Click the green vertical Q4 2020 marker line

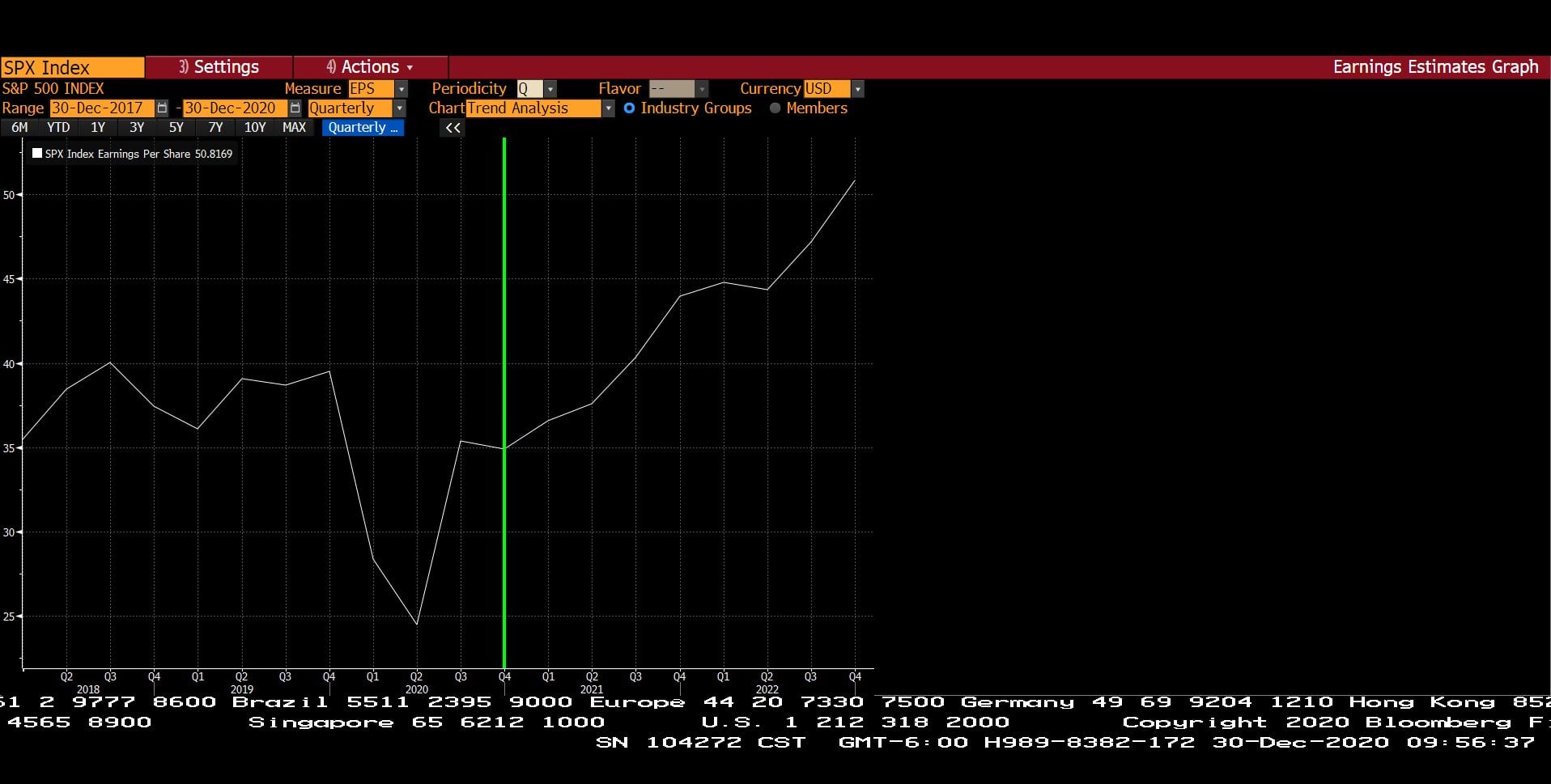[x=504, y=403]
